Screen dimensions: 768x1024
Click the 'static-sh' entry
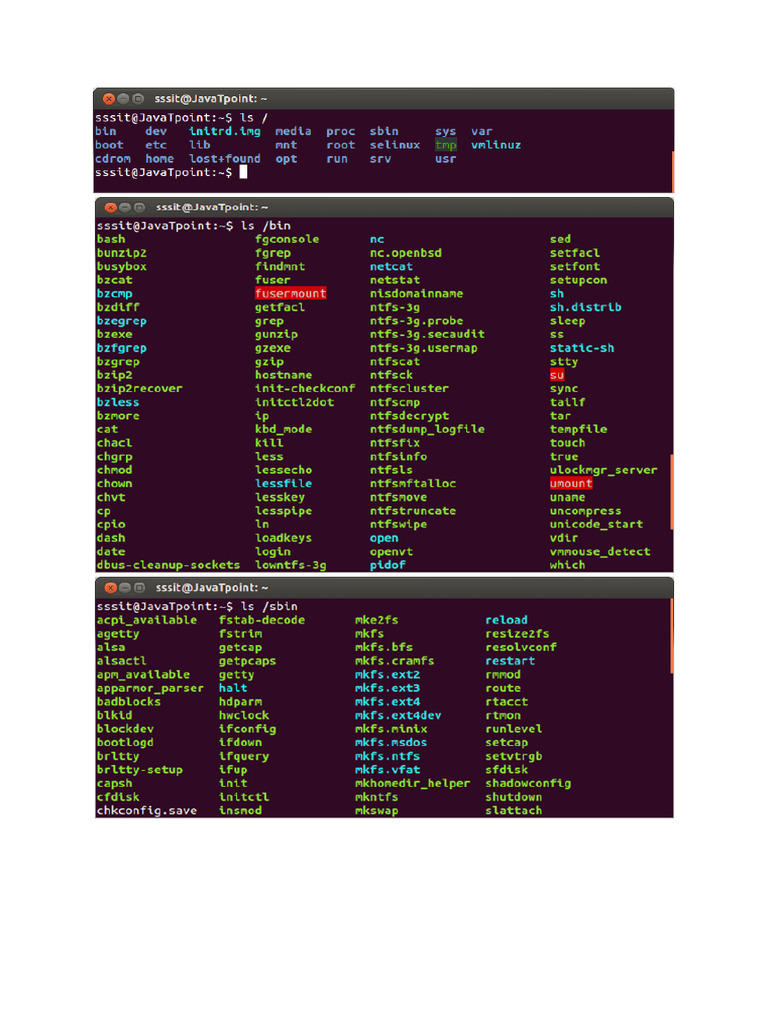[582, 348]
